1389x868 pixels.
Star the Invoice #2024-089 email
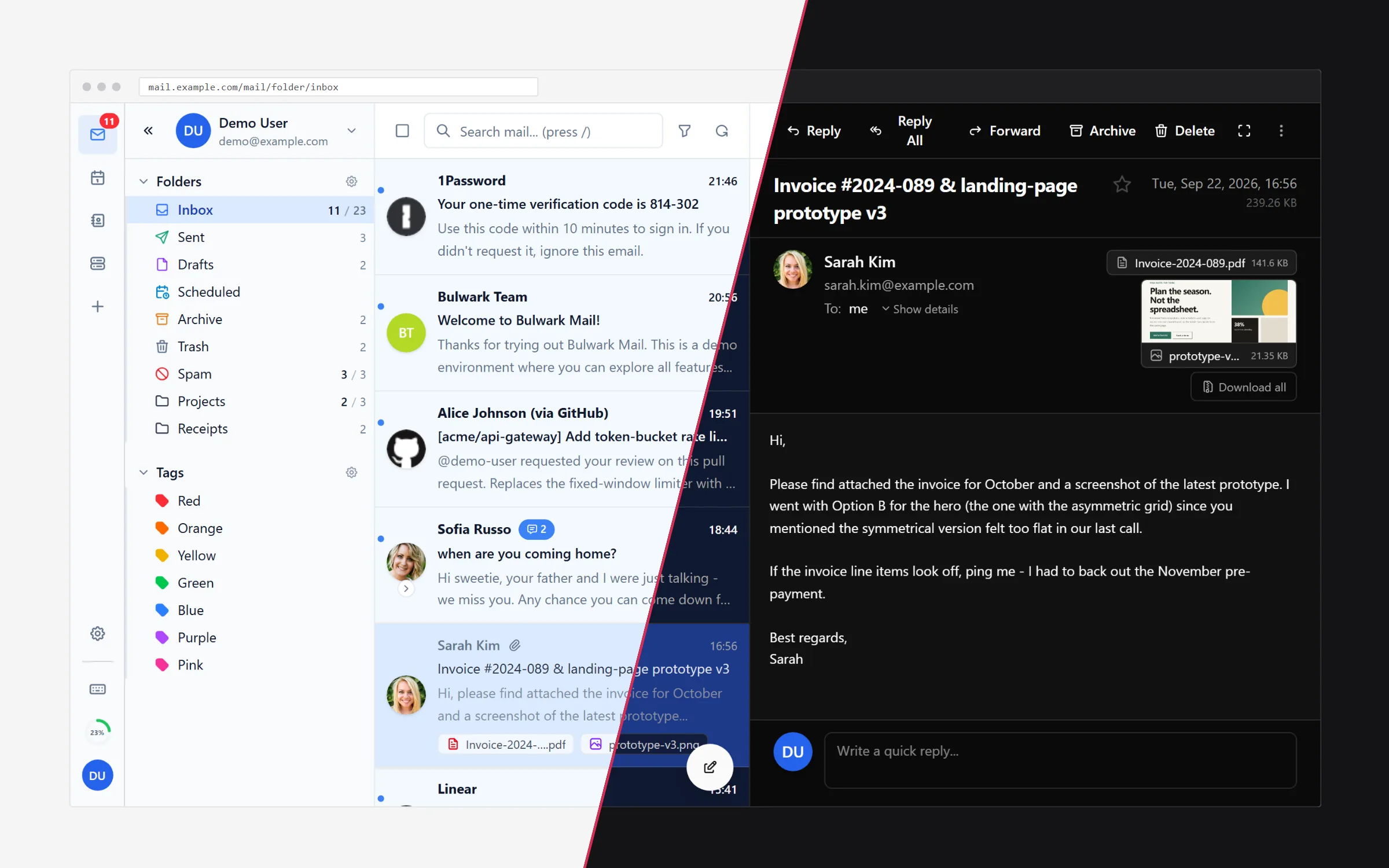coord(1122,185)
